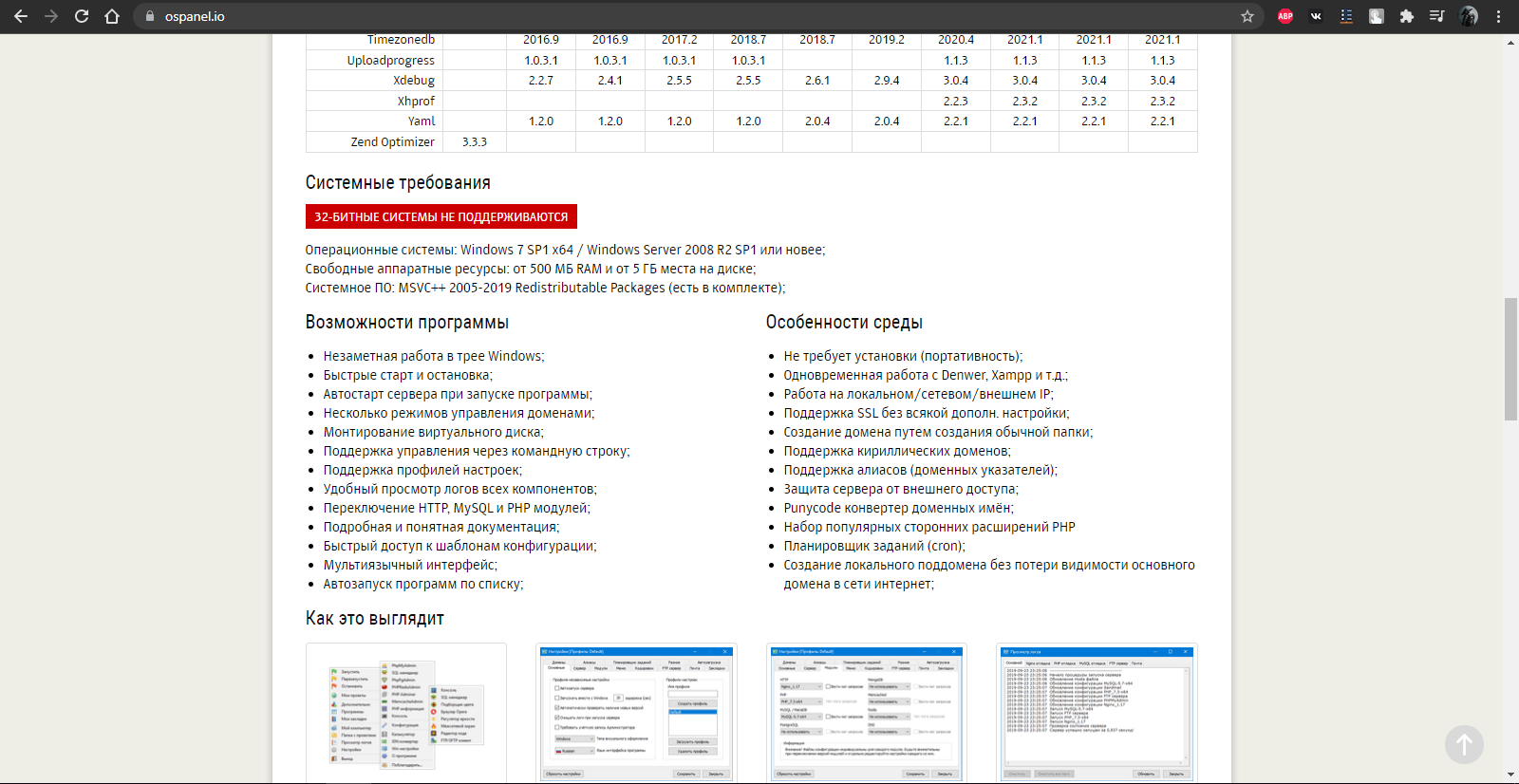Open the VK extension
This screenshot has width=1519, height=784.
tap(1316, 16)
